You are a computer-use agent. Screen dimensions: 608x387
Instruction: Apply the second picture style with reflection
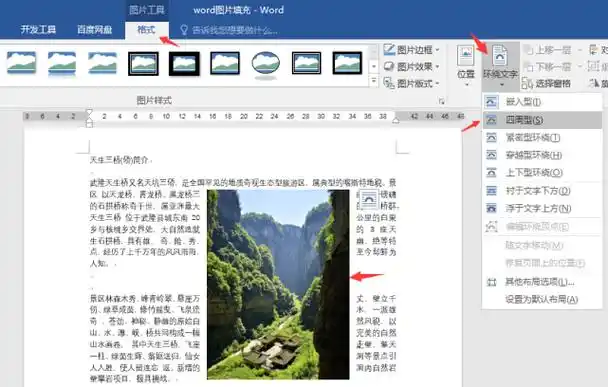click(x=62, y=63)
